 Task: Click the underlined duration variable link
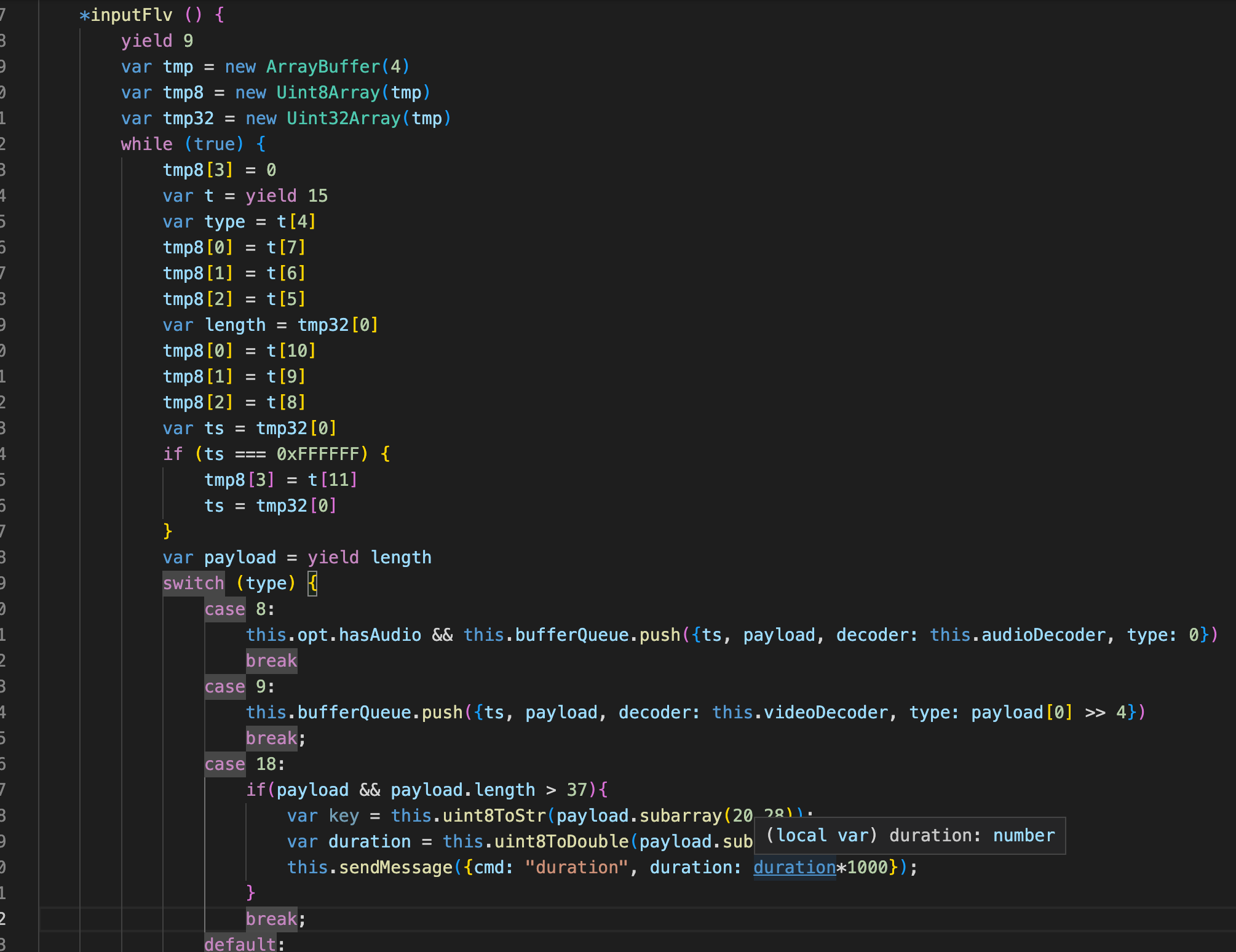(x=794, y=867)
